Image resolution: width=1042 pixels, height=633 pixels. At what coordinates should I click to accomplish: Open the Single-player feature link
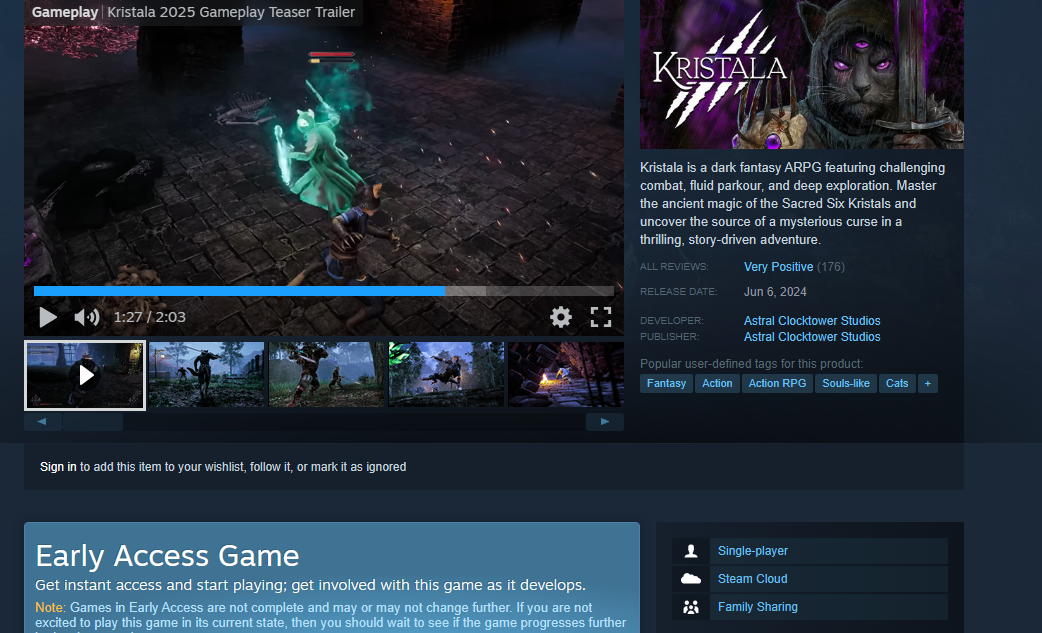[x=752, y=551]
